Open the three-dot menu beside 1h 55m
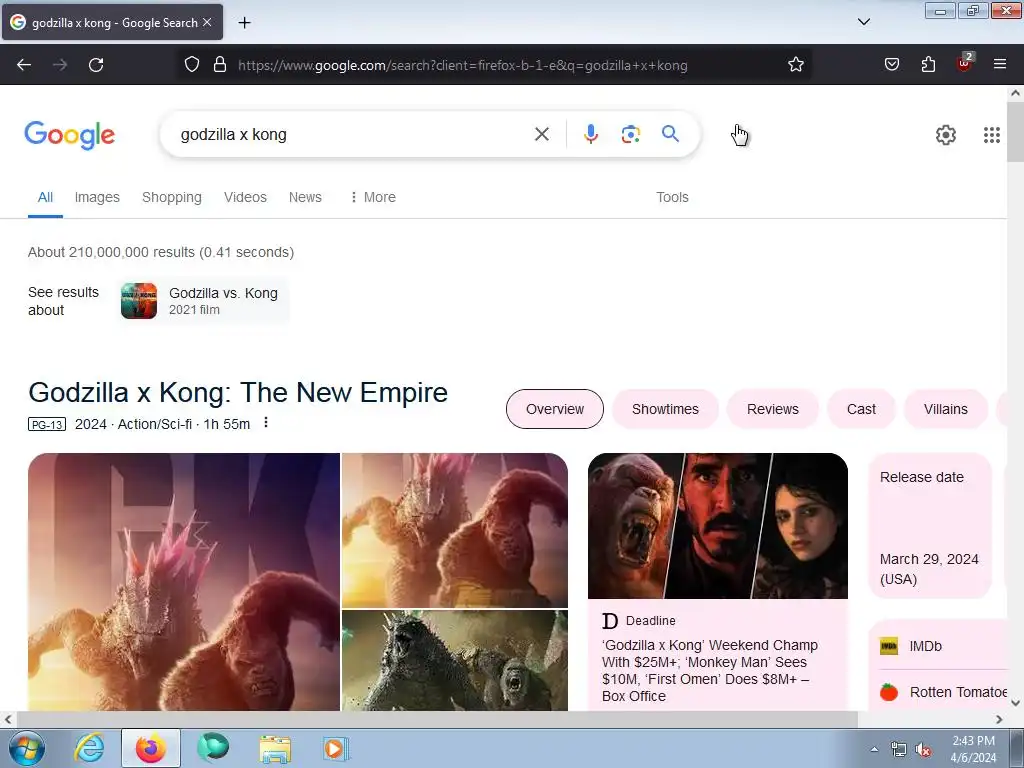The width and height of the screenshot is (1024, 768). pos(266,423)
